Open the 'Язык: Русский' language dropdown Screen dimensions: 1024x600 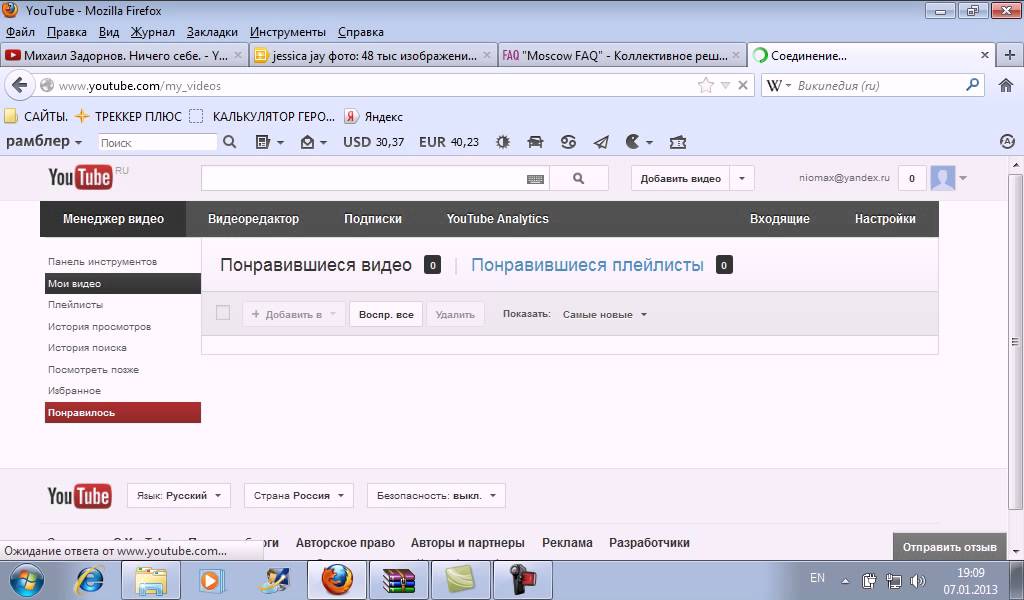(179, 495)
